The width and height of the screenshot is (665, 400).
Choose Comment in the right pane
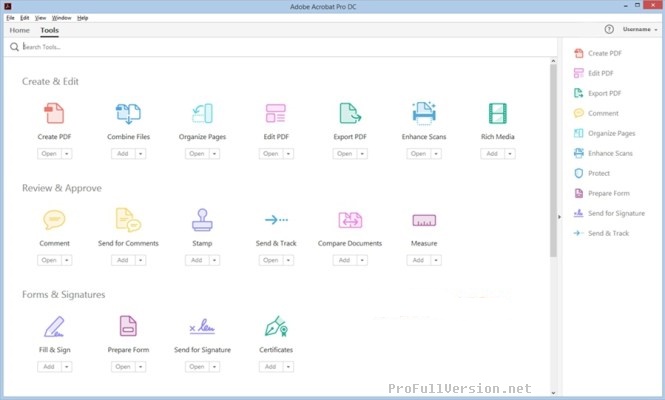pos(596,113)
